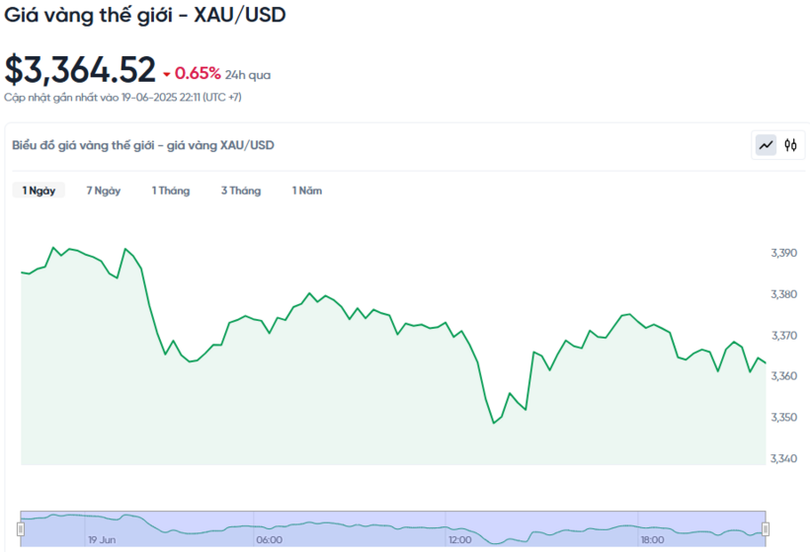
Task: Click the 3,390 y-axis label
Action: 784,254
